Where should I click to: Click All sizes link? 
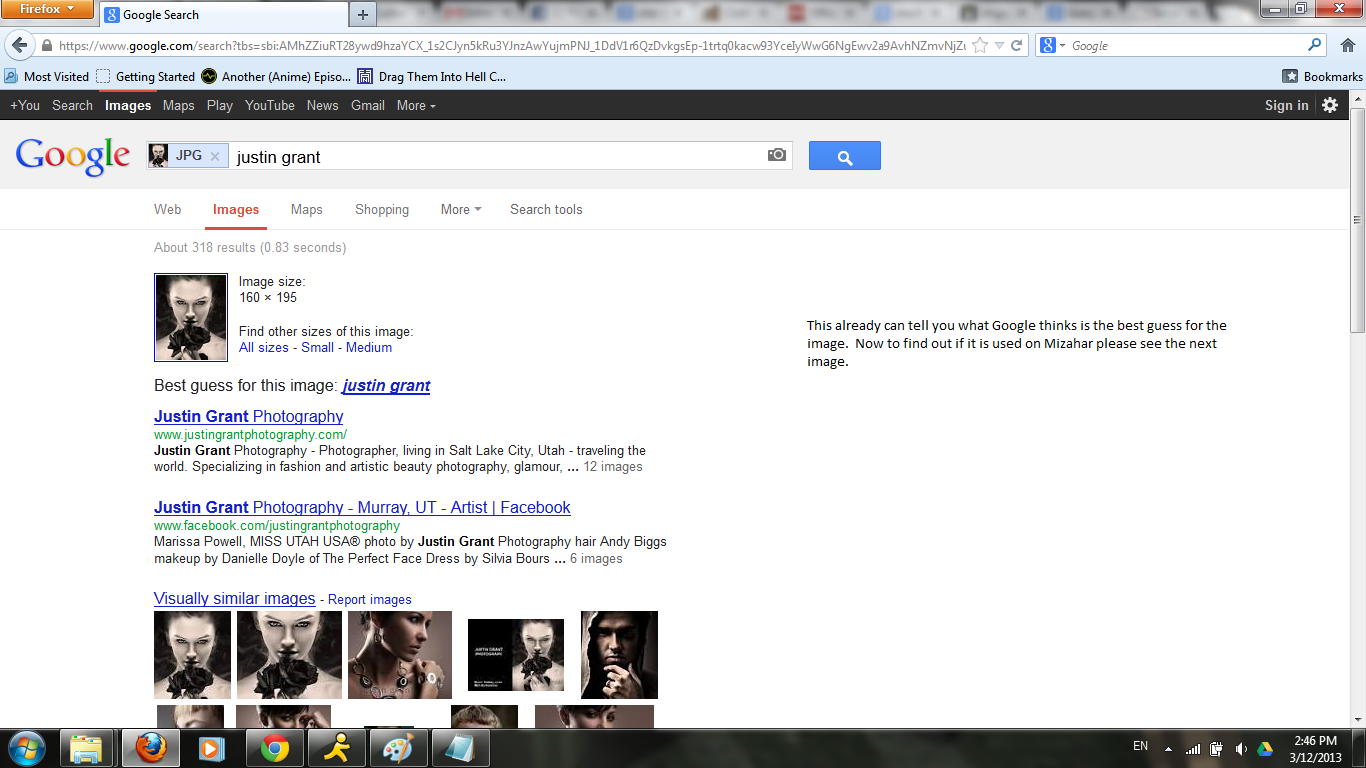click(x=264, y=347)
